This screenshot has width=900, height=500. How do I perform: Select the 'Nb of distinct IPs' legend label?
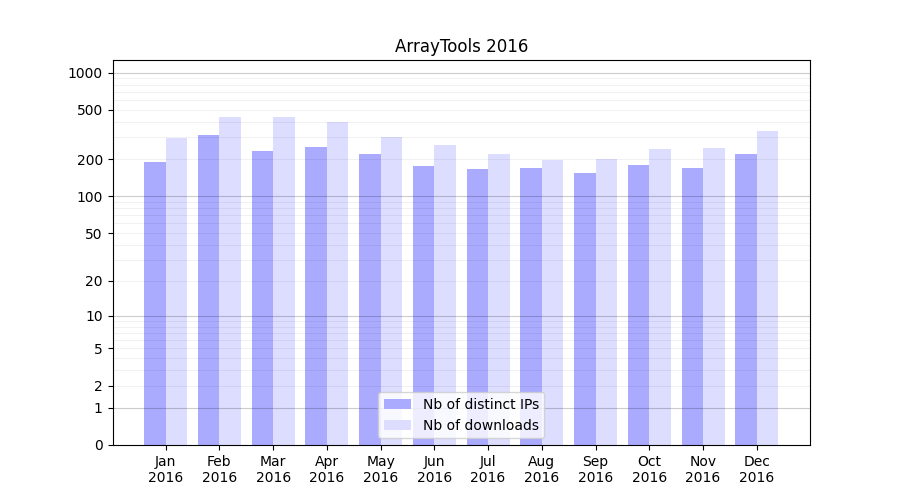click(x=480, y=404)
